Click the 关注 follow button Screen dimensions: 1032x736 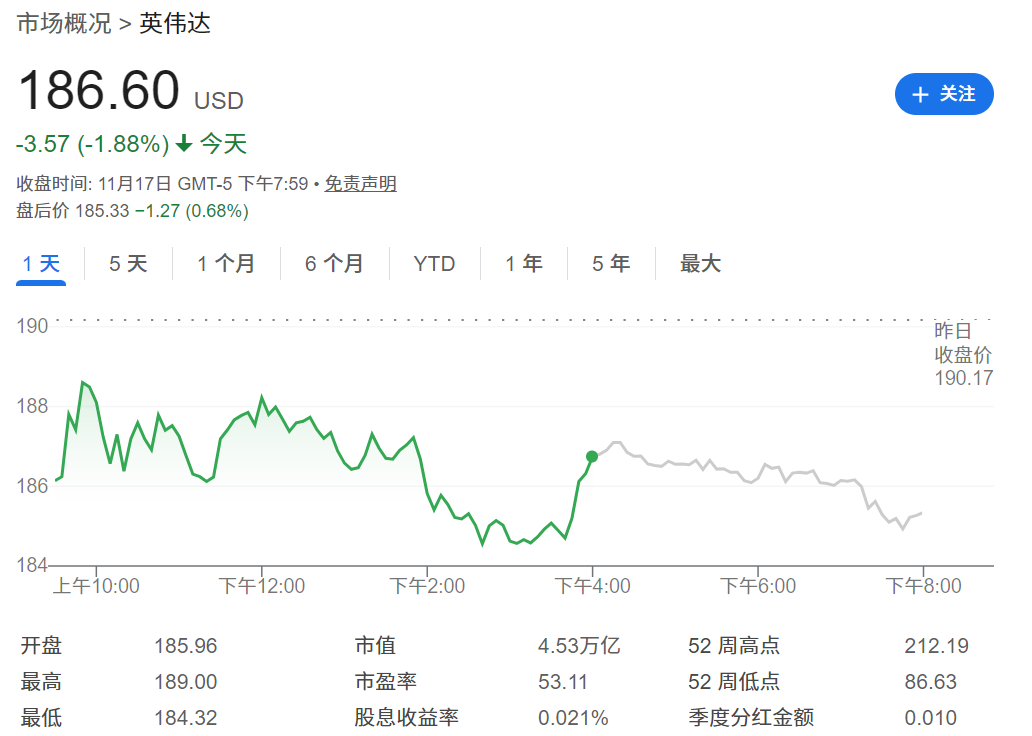pos(944,94)
